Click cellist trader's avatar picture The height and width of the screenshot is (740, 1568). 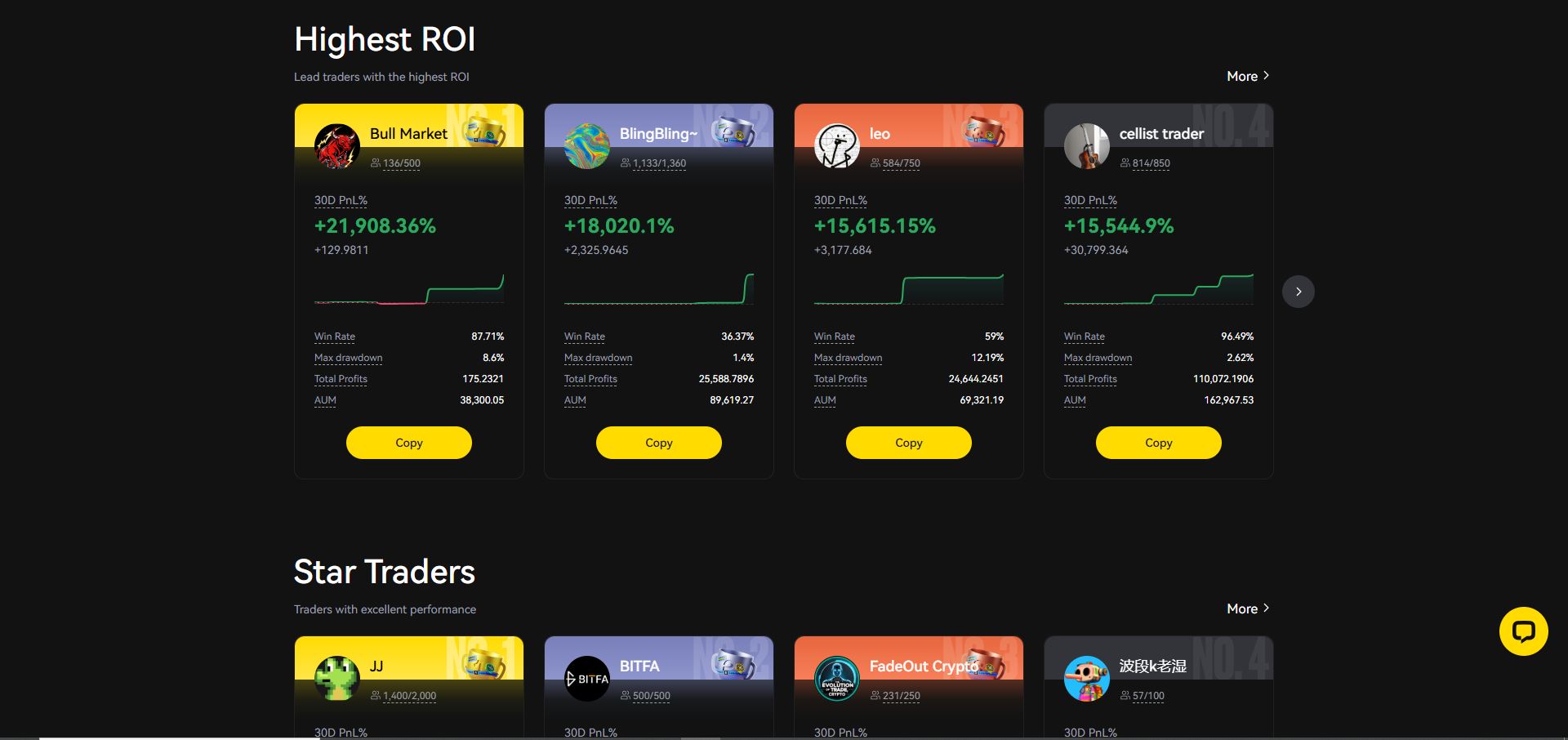[x=1086, y=146]
